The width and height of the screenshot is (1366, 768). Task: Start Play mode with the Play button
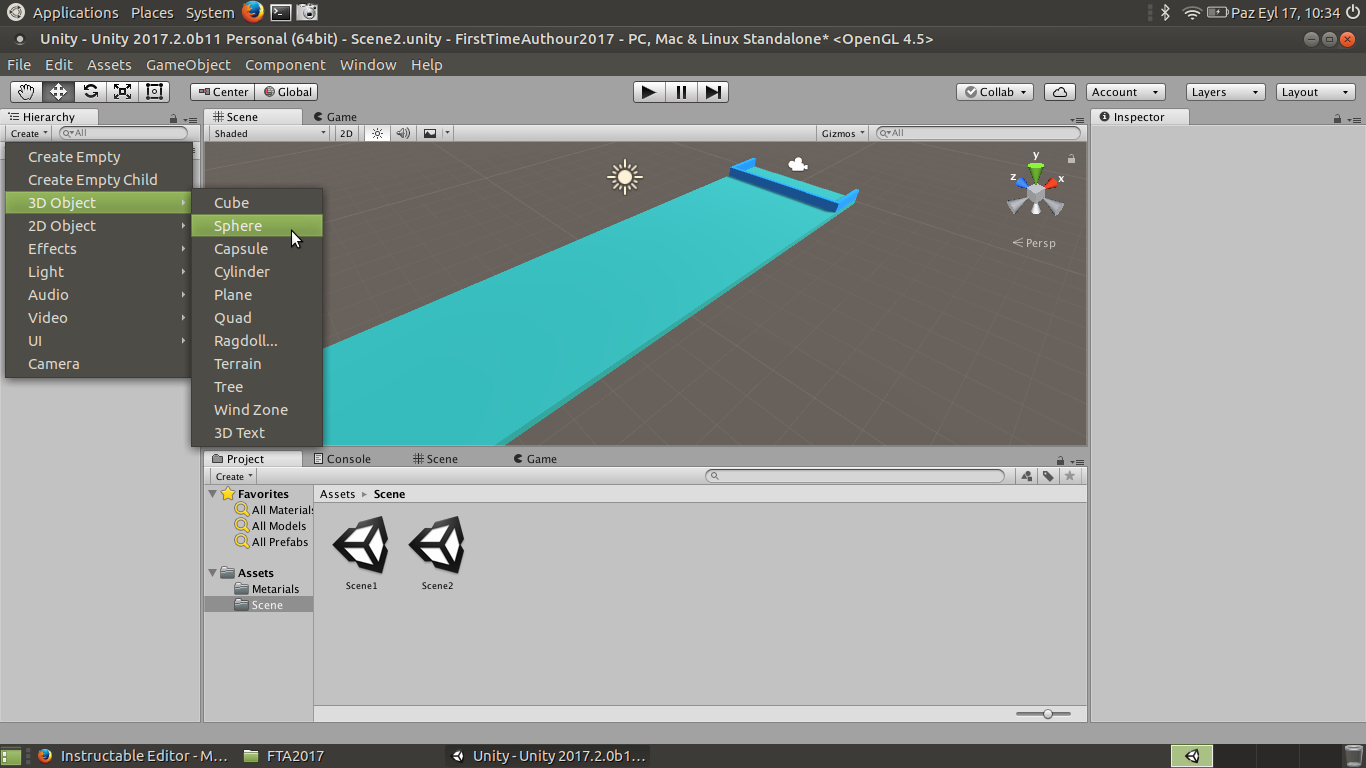(x=649, y=92)
